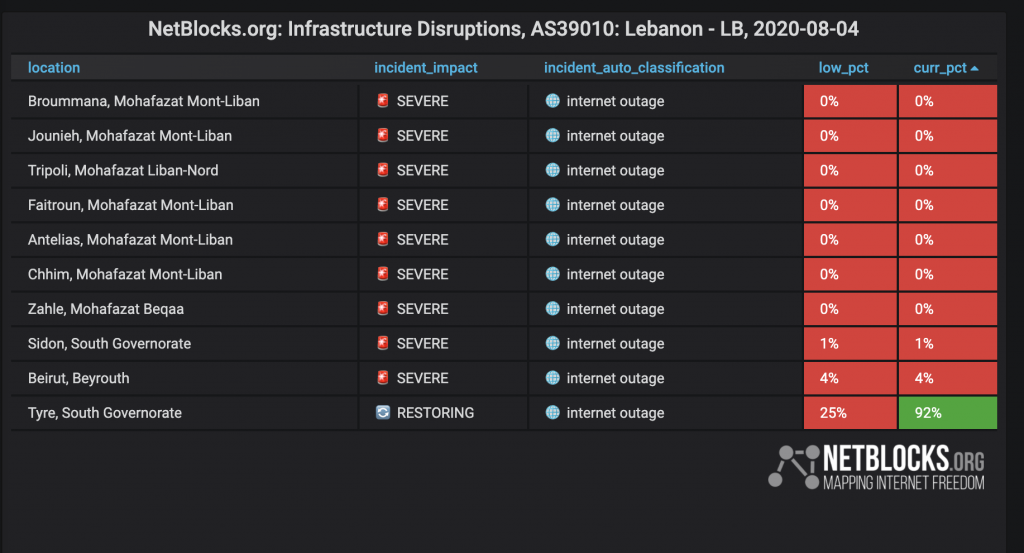Click the siren icon in Sidon row
Screen dimensions: 1024x553
point(383,343)
